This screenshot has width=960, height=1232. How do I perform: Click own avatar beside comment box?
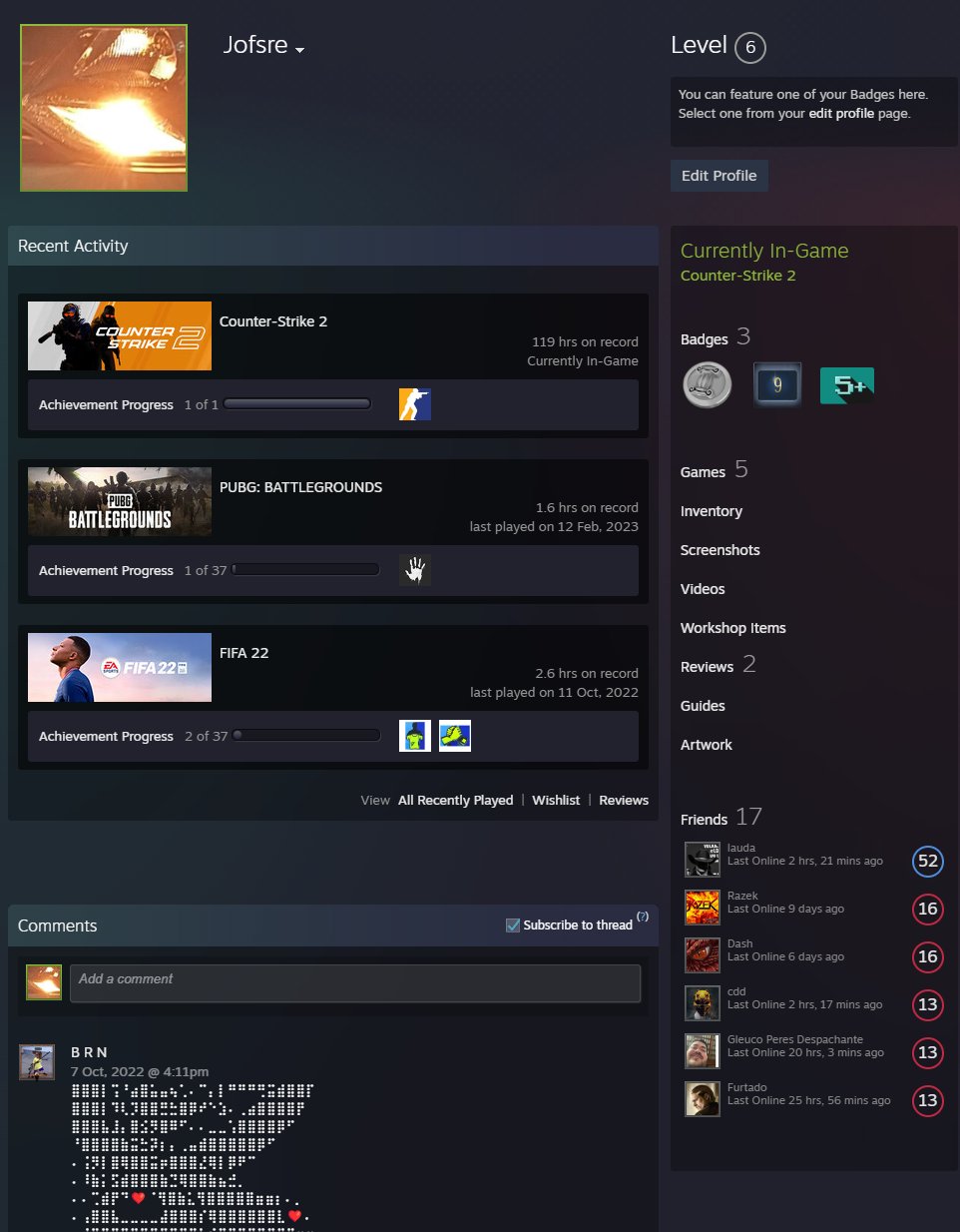pos(44,982)
